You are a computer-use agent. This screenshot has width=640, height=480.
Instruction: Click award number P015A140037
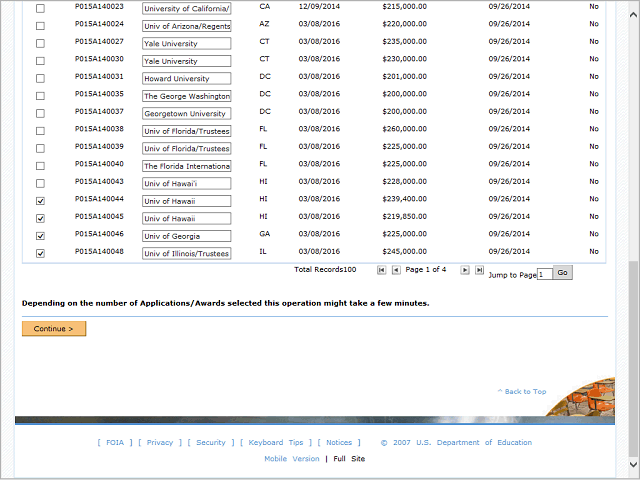[99, 111]
